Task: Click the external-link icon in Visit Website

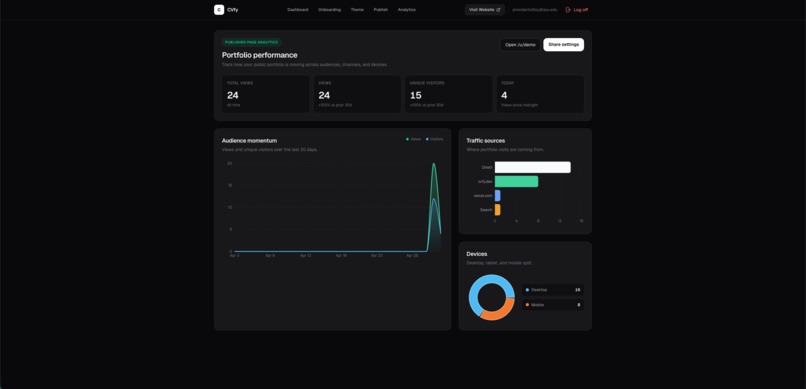Action: click(x=498, y=10)
